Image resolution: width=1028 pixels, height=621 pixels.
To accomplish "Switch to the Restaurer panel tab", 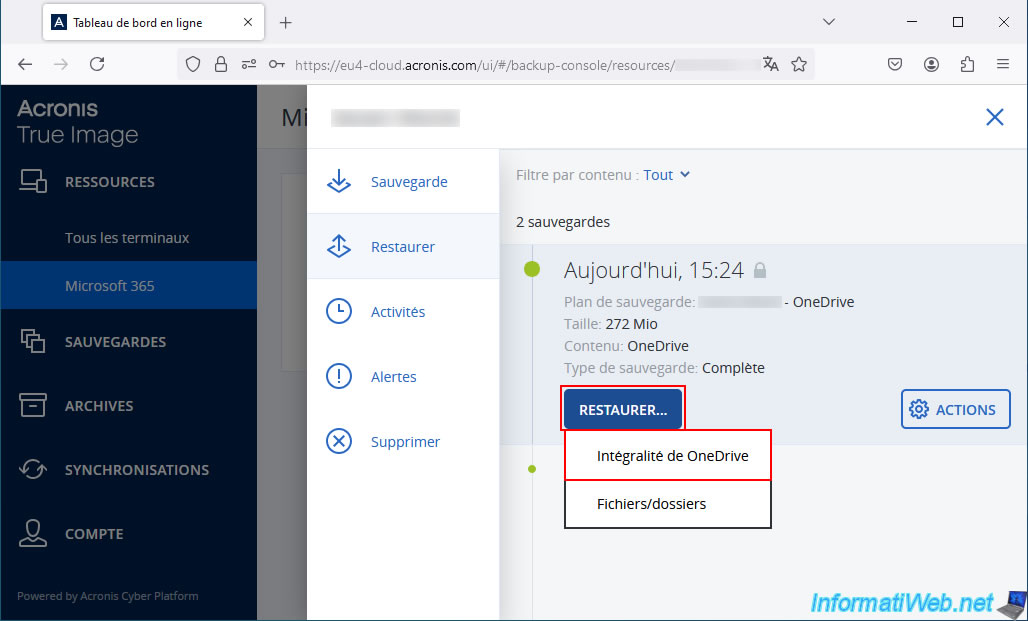I will pos(403,247).
